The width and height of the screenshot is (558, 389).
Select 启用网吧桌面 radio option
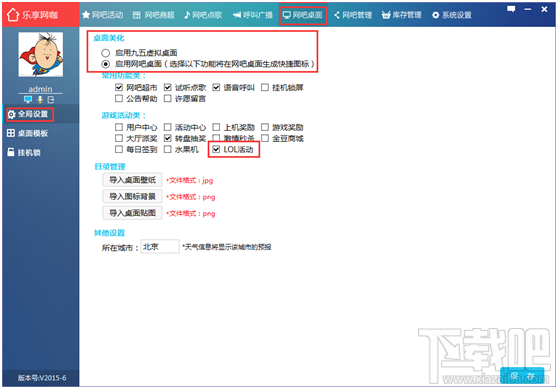pyautogui.click(x=105, y=64)
